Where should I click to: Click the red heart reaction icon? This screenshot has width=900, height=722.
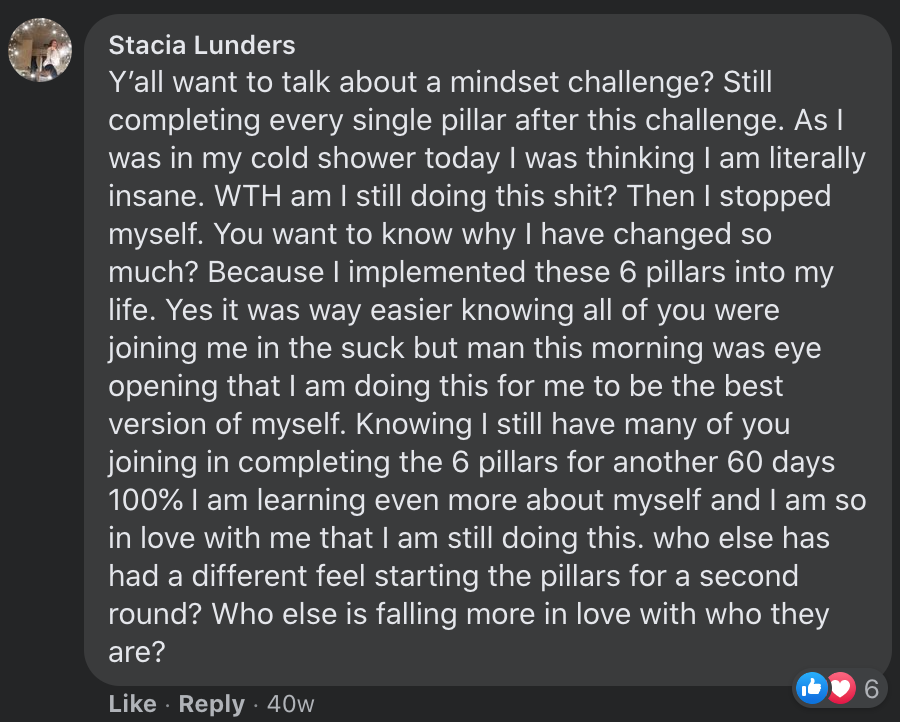[x=842, y=688]
